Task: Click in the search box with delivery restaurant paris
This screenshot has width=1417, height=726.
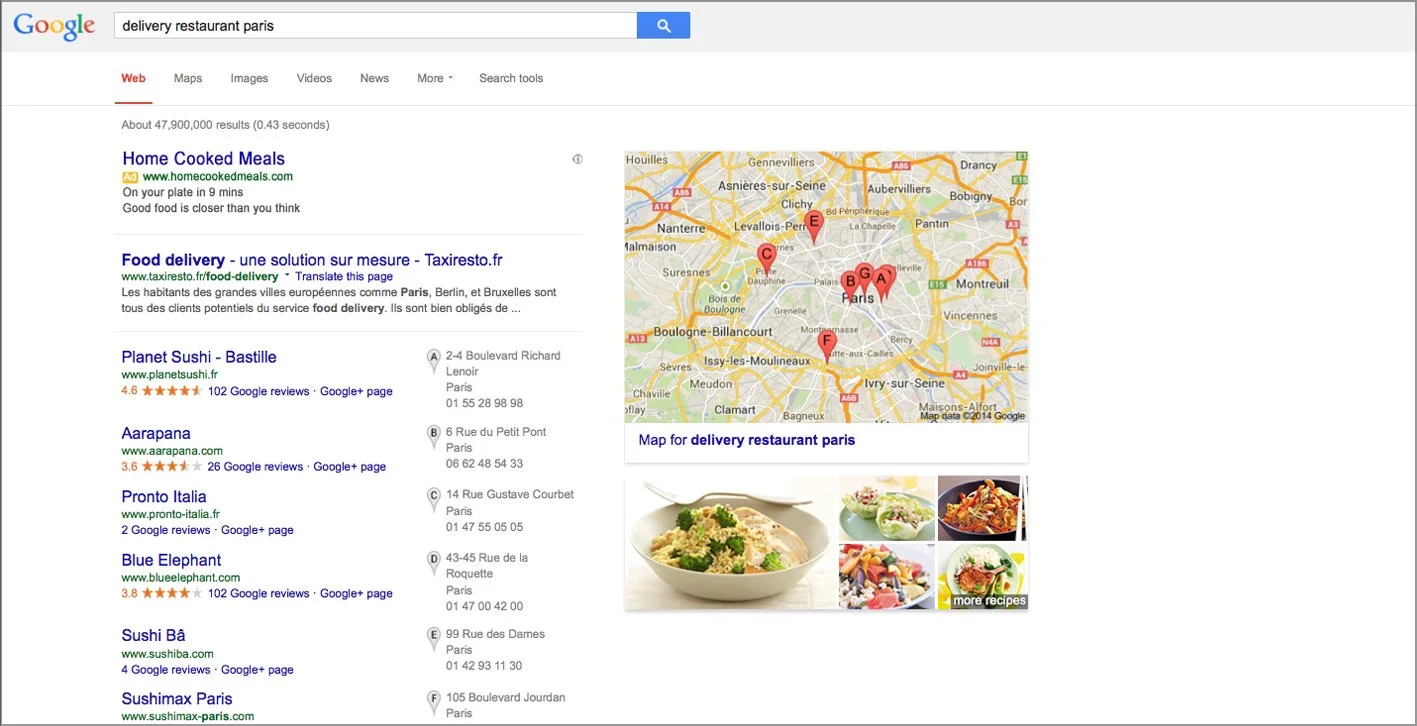Action: [x=375, y=26]
